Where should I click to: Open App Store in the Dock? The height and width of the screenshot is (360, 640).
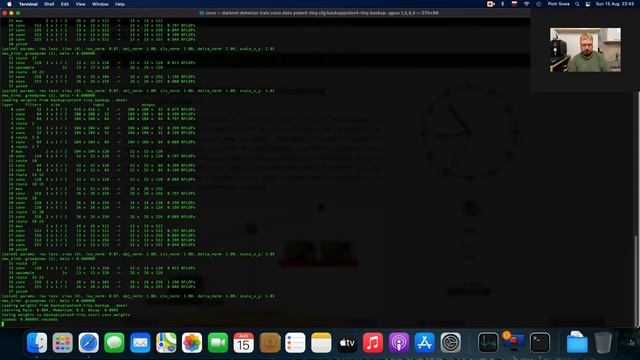[x=424, y=342]
